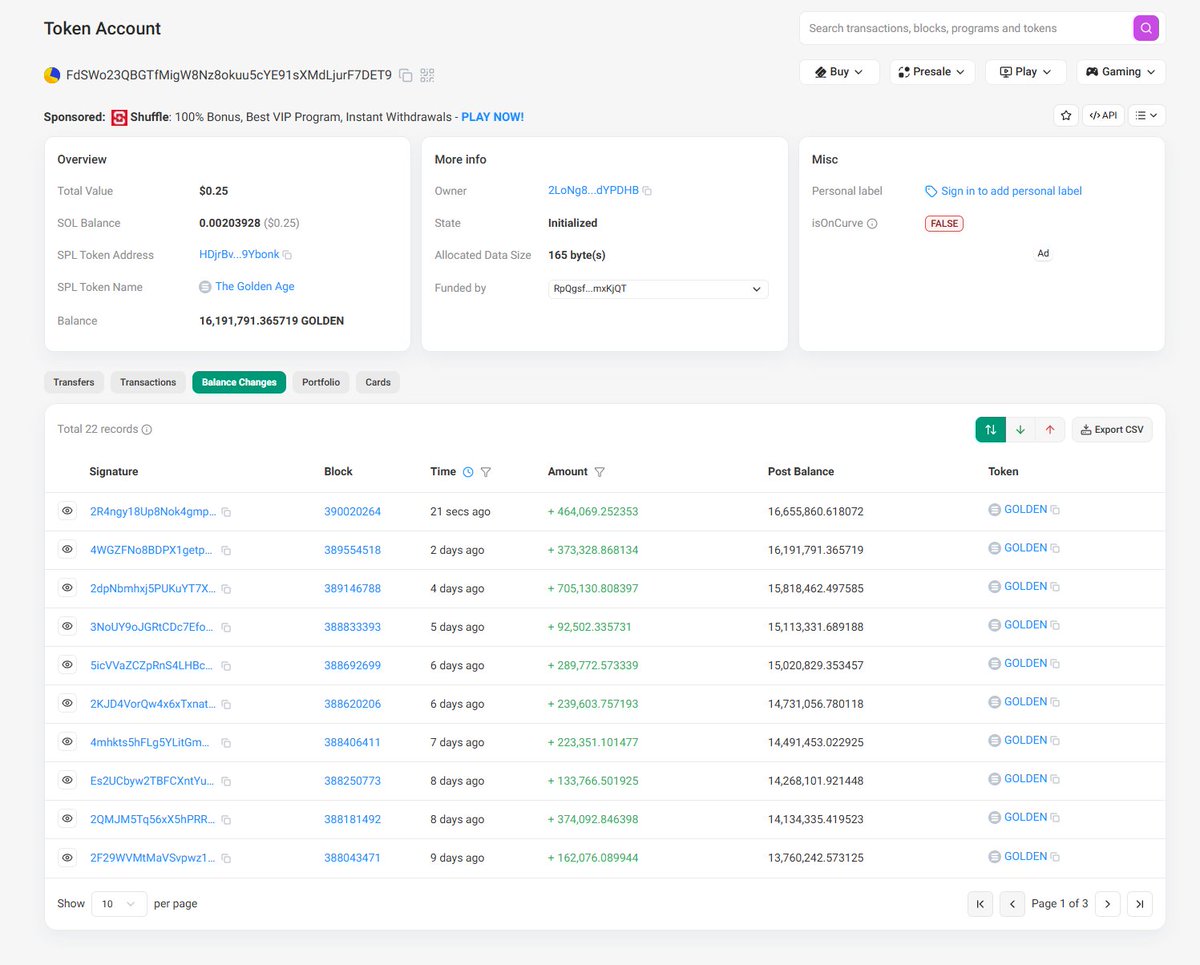This screenshot has width=1200, height=965.
Task: Open the Buy dropdown menu
Action: [839, 72]
